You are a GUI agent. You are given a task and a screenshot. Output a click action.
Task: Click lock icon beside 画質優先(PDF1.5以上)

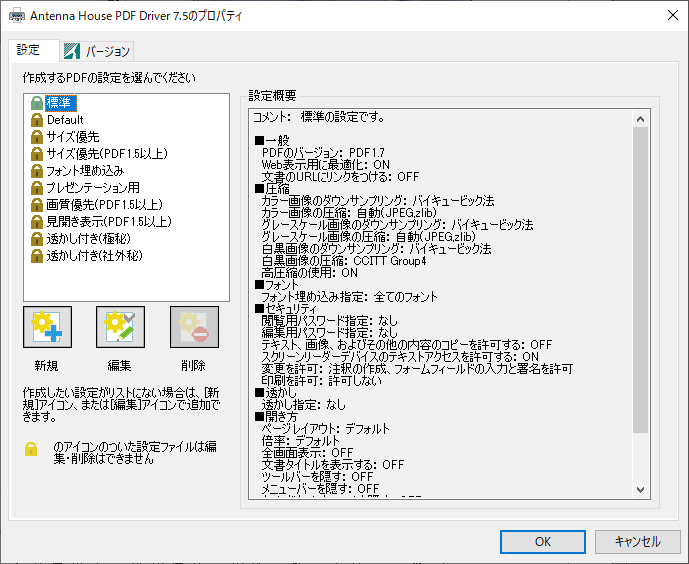(37, 205)
